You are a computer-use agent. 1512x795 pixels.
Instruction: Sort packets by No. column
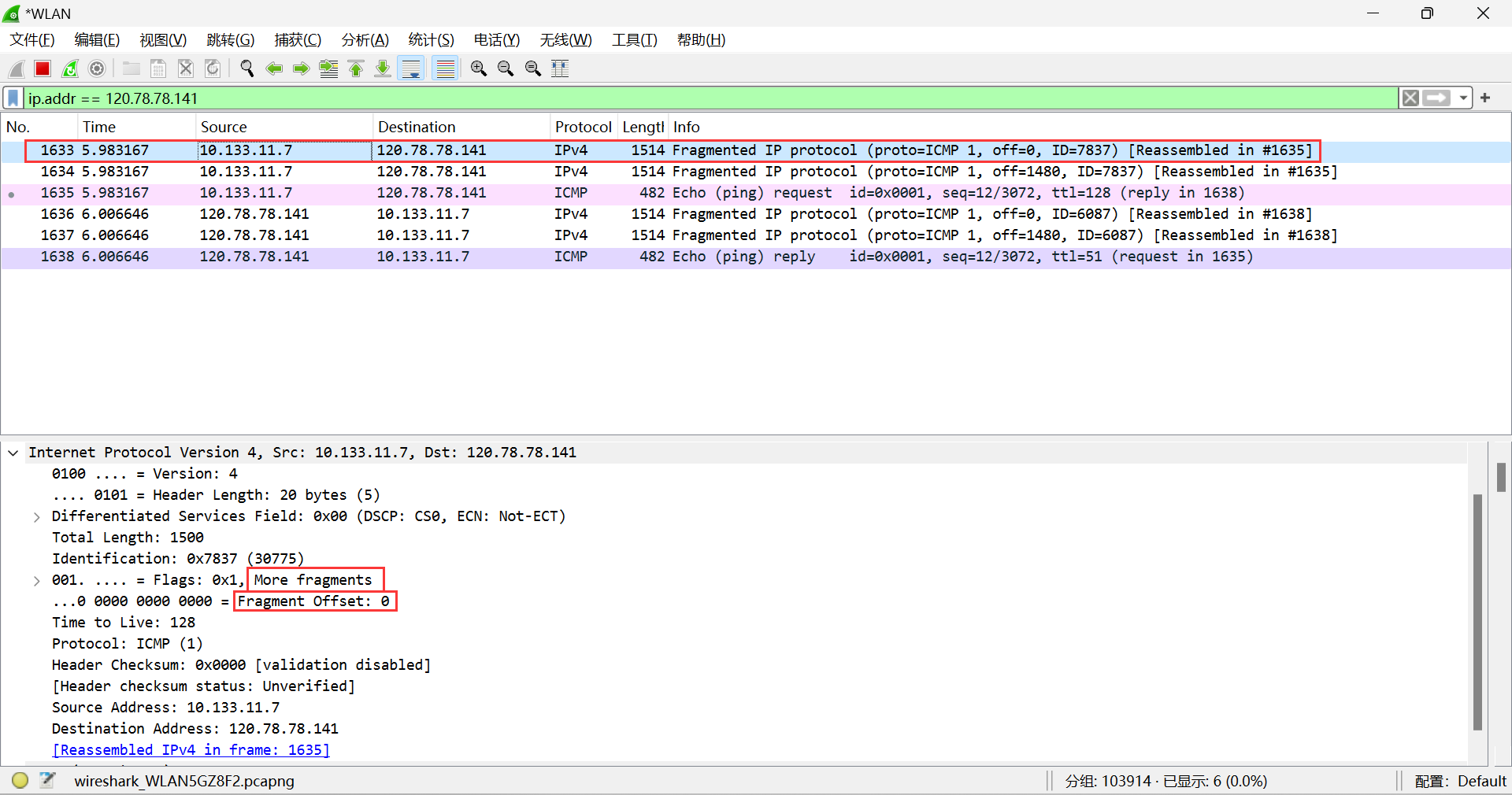39,127
